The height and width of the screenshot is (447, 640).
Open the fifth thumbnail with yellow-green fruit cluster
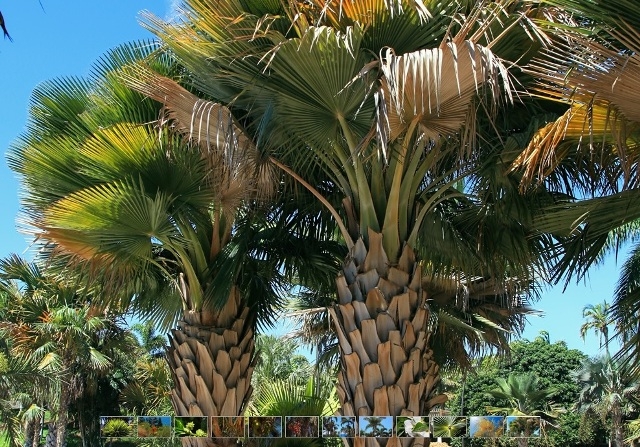tap(265, 427)
